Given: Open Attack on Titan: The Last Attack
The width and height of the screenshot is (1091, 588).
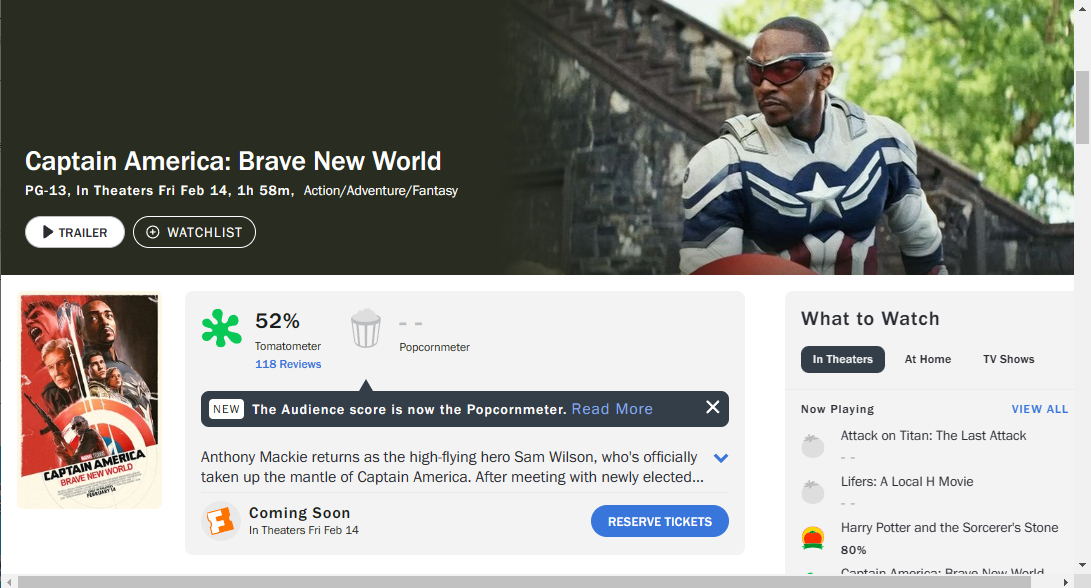Looking at the screenshot, I should (x=933, y=436).
